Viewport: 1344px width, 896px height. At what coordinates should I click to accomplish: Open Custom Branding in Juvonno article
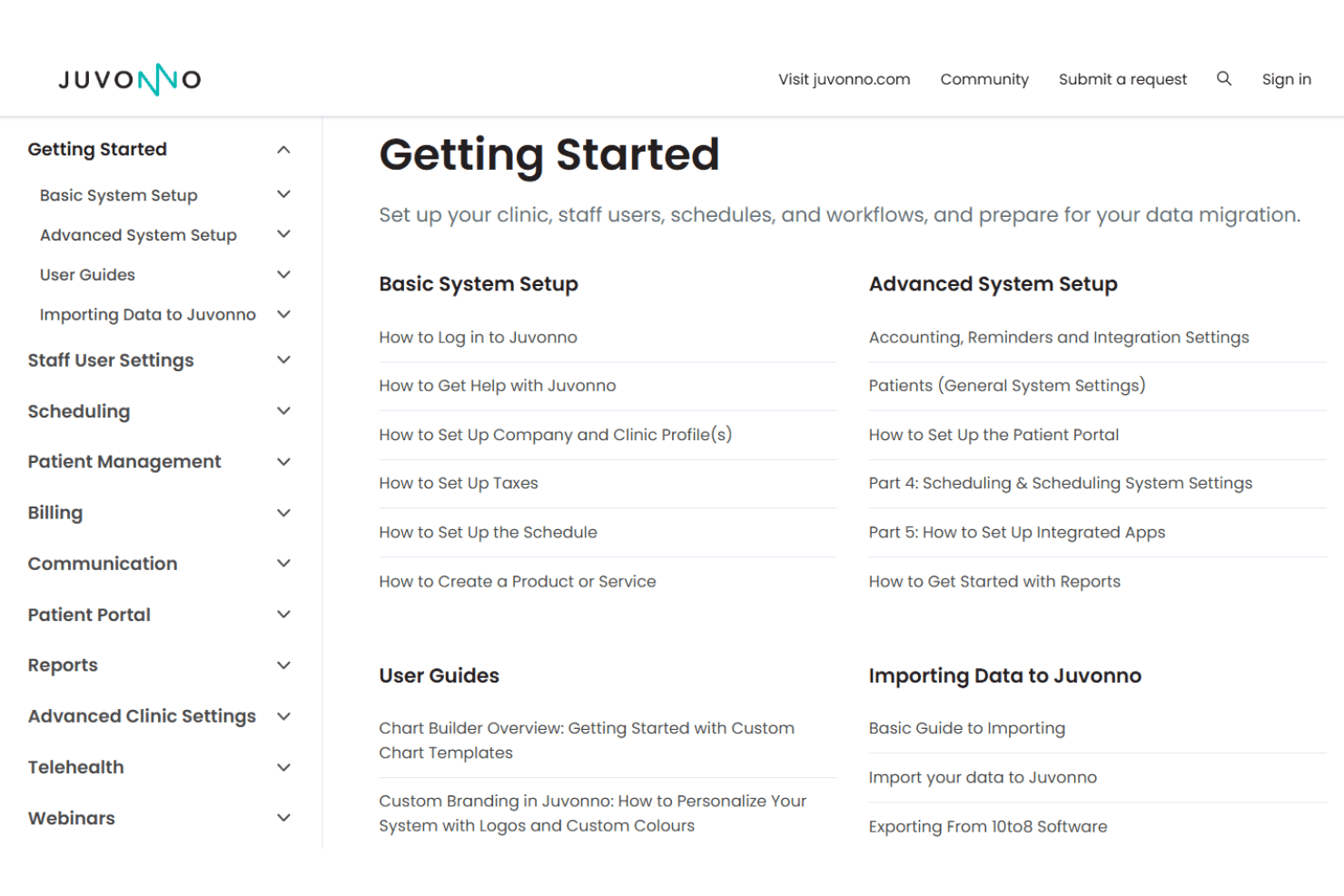[x=592, y=813]
